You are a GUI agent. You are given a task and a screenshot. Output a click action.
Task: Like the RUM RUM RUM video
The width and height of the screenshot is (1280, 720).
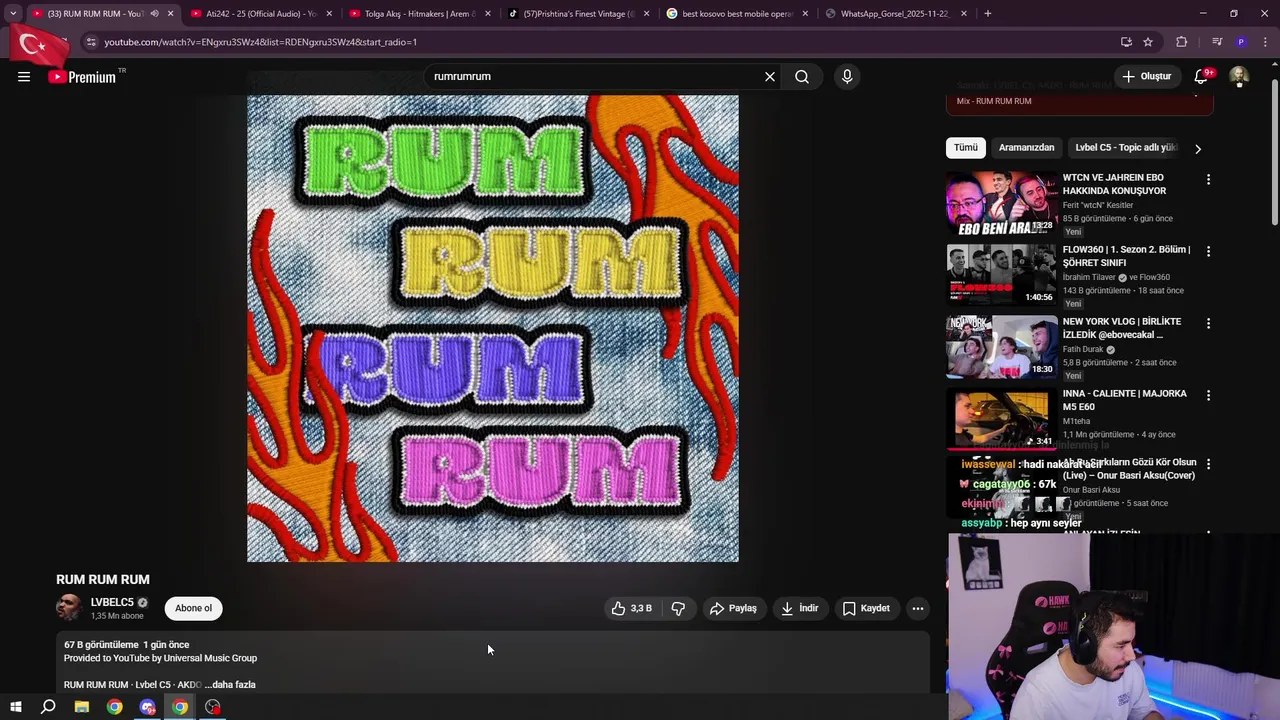pyautogui.click(x=632, y=608)
